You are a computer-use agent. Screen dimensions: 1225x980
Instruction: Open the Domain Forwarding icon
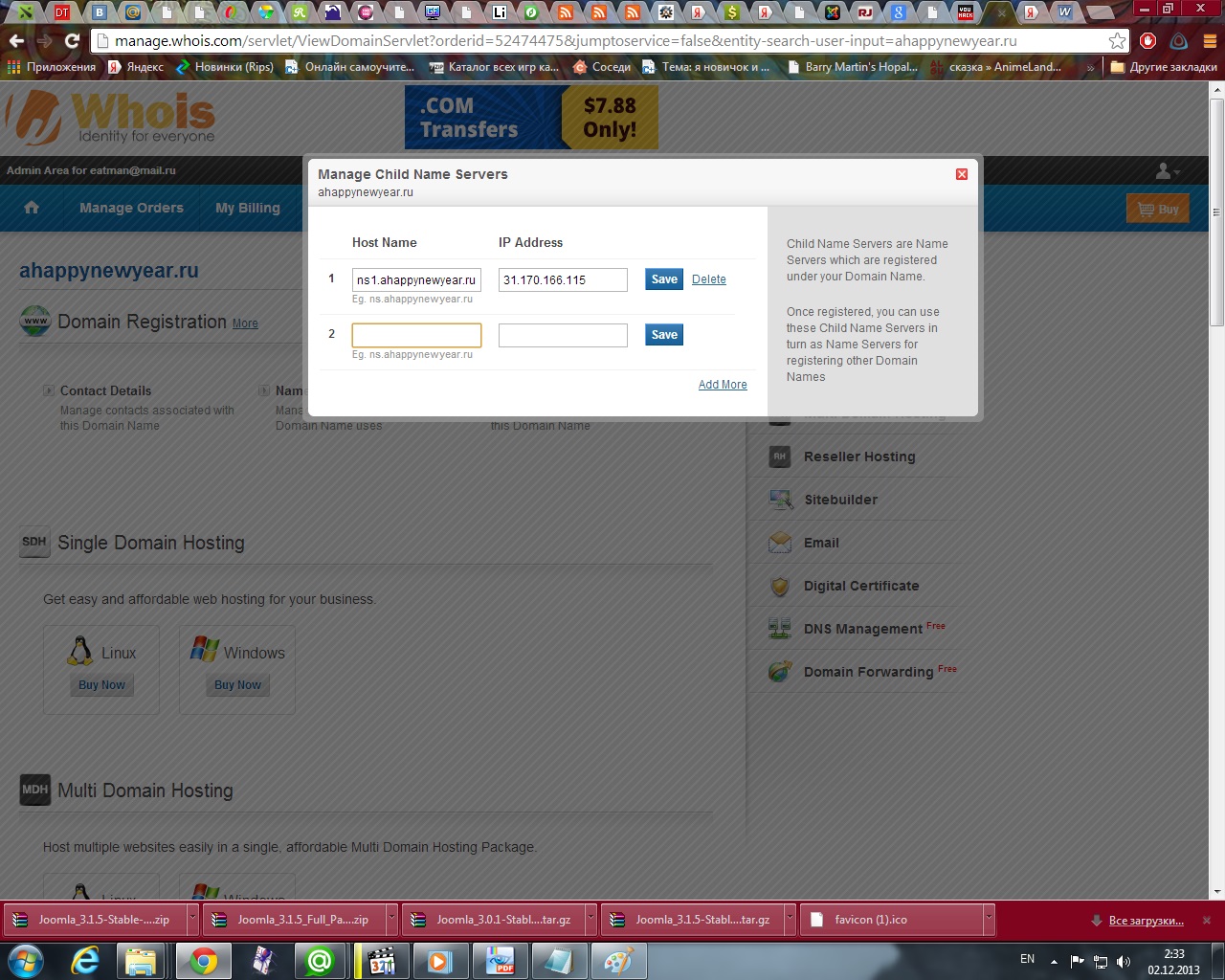tap(780, 672)
